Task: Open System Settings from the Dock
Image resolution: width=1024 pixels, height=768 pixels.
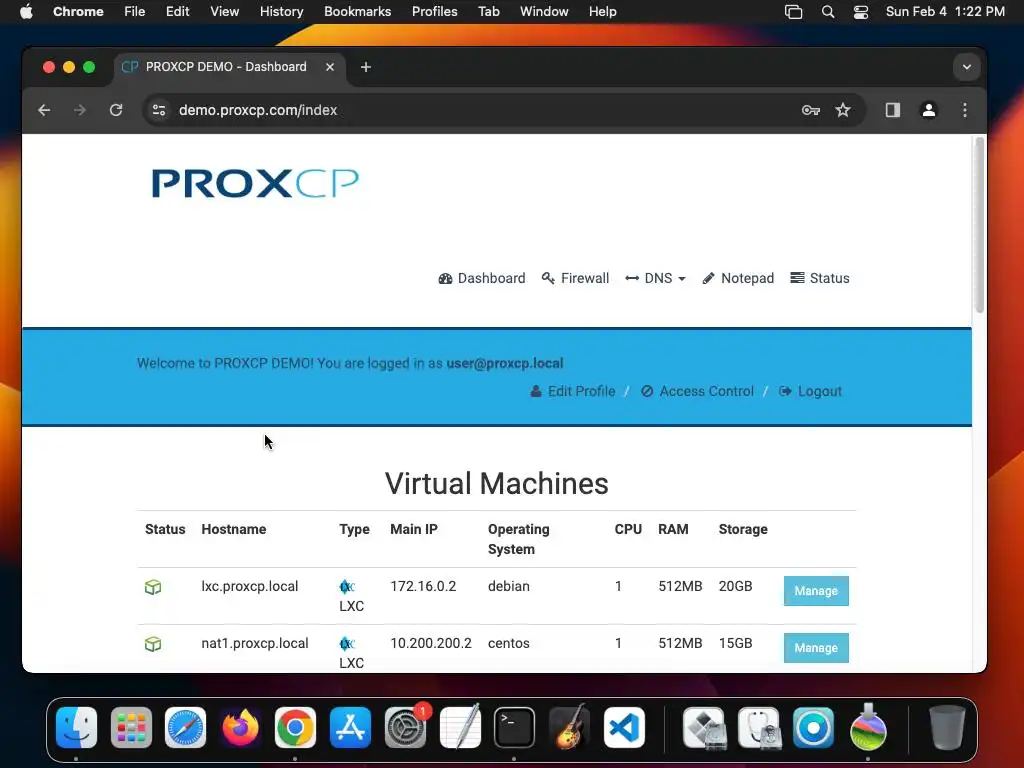Action: 406,728
